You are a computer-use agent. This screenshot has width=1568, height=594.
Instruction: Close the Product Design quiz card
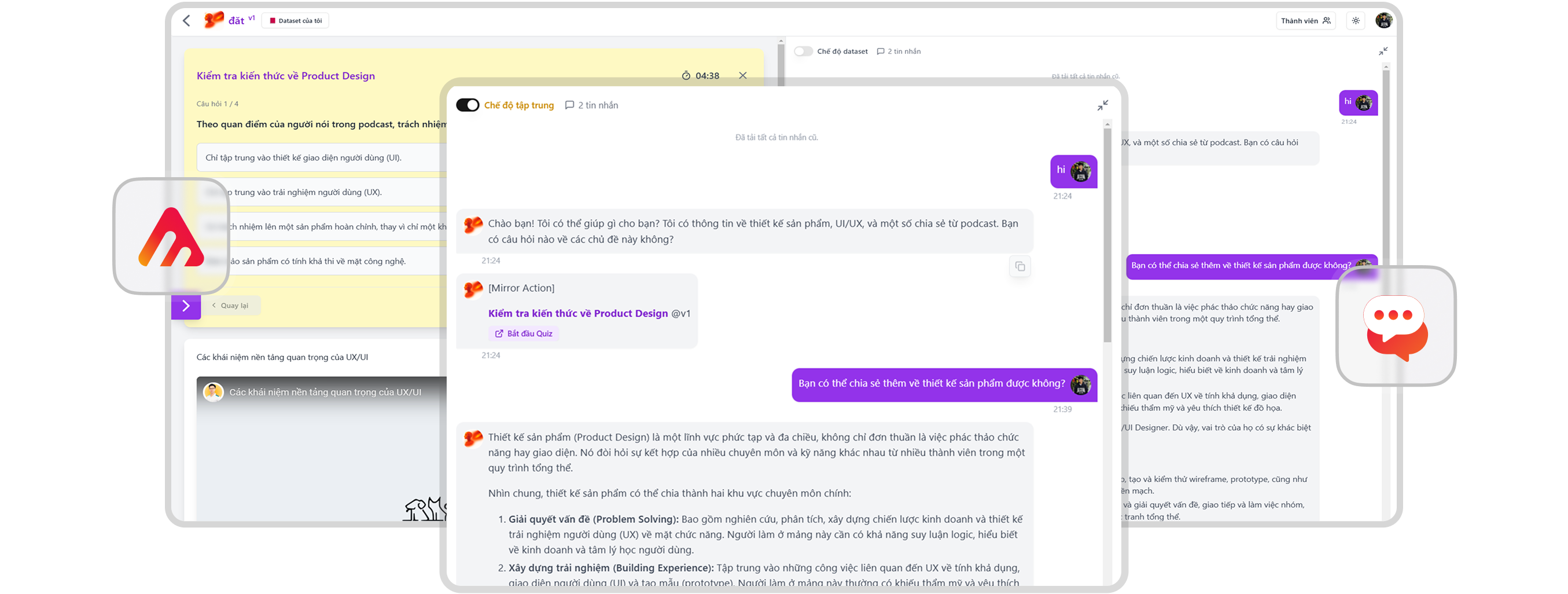[742, 75]
